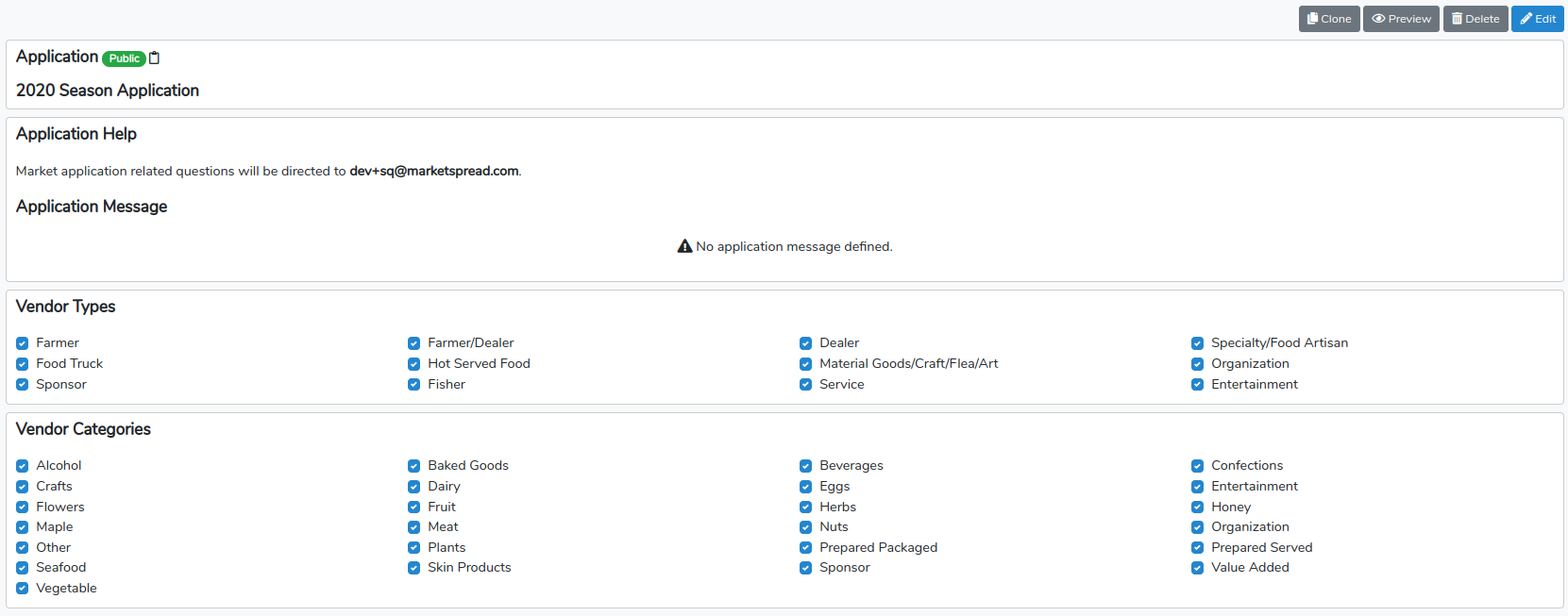Toggle the Baked Goods category checkbox
Viewport: 1568px width, 616px height.
click(413, 466)
